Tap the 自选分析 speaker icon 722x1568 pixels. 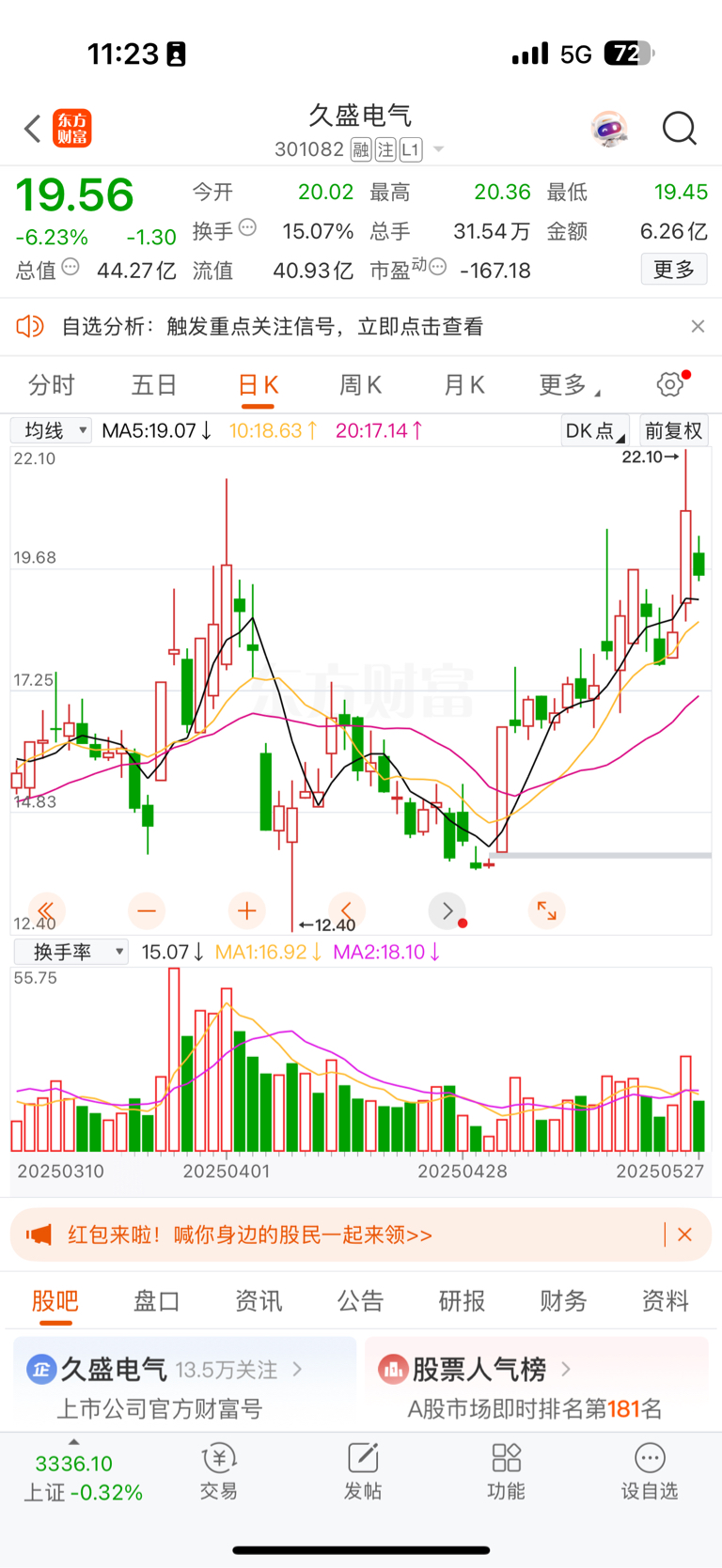click(x=30, y=326)
